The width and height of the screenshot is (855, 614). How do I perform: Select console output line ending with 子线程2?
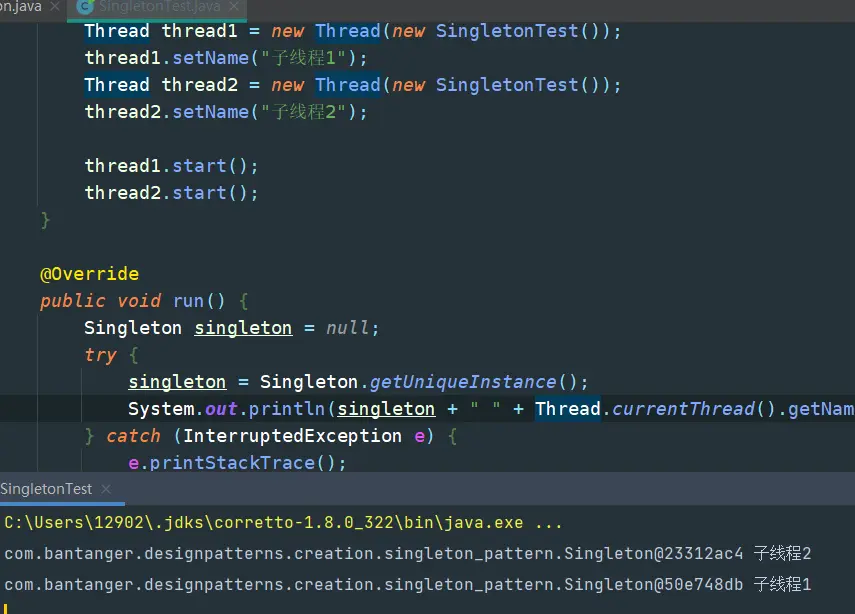coord(408,553)
